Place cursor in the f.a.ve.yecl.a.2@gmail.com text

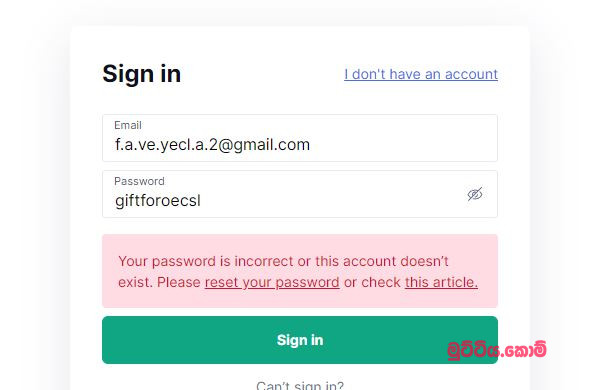[x=212, y=145]
